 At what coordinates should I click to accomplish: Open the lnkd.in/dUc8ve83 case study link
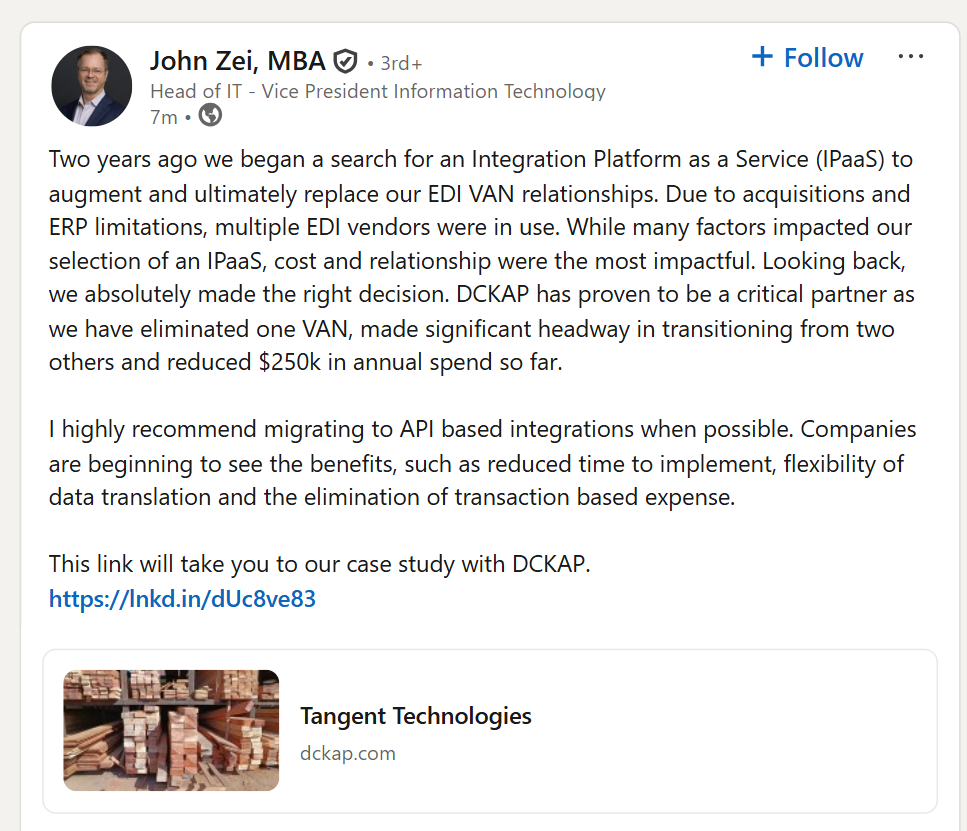(x=182, y=599)
